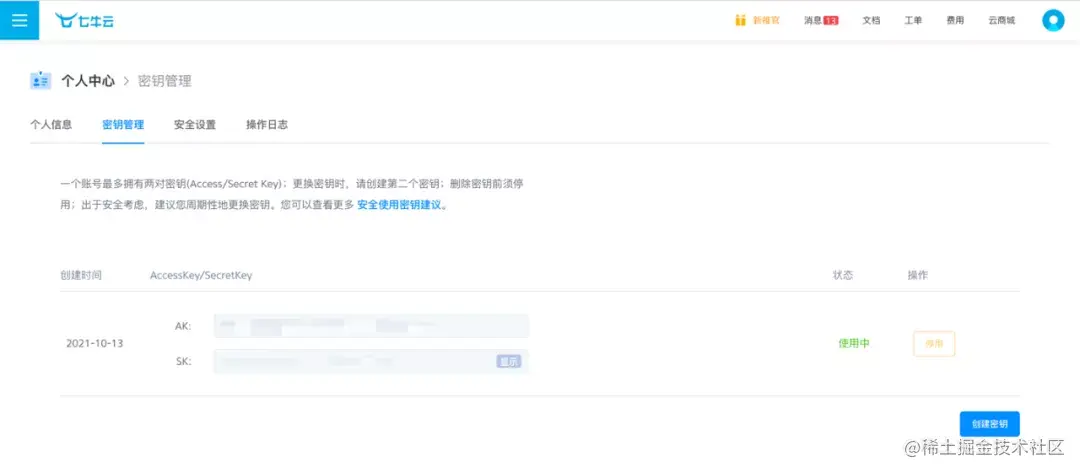Click the 个人中心 ID card icon
Viewport: 1080px width, 473px height.
click(41, 81)
